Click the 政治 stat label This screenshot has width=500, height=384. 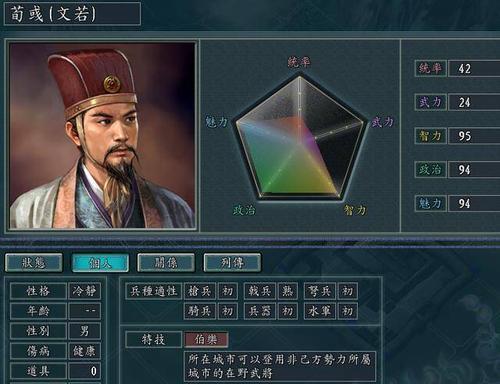coord(430,170)
